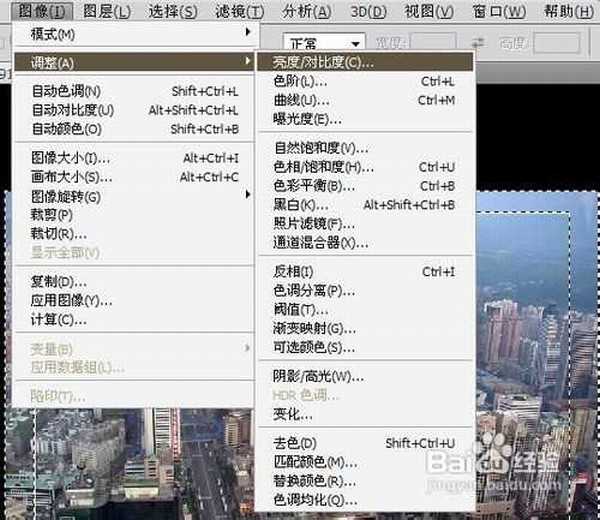Choose 去色 (Desaturate) option
Image resolution: width=600 pixels, height=520 pixels.
pyautogui.click(x=294, y=443)
